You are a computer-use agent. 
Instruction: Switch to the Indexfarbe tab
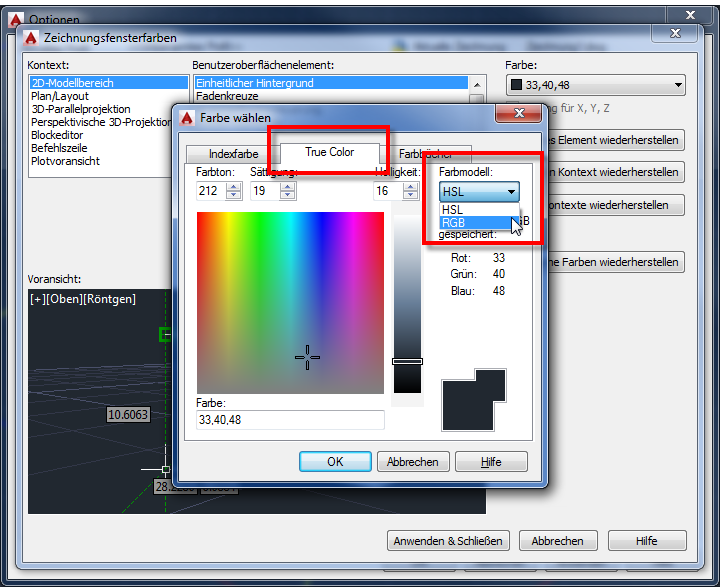[x=232, y=154]
